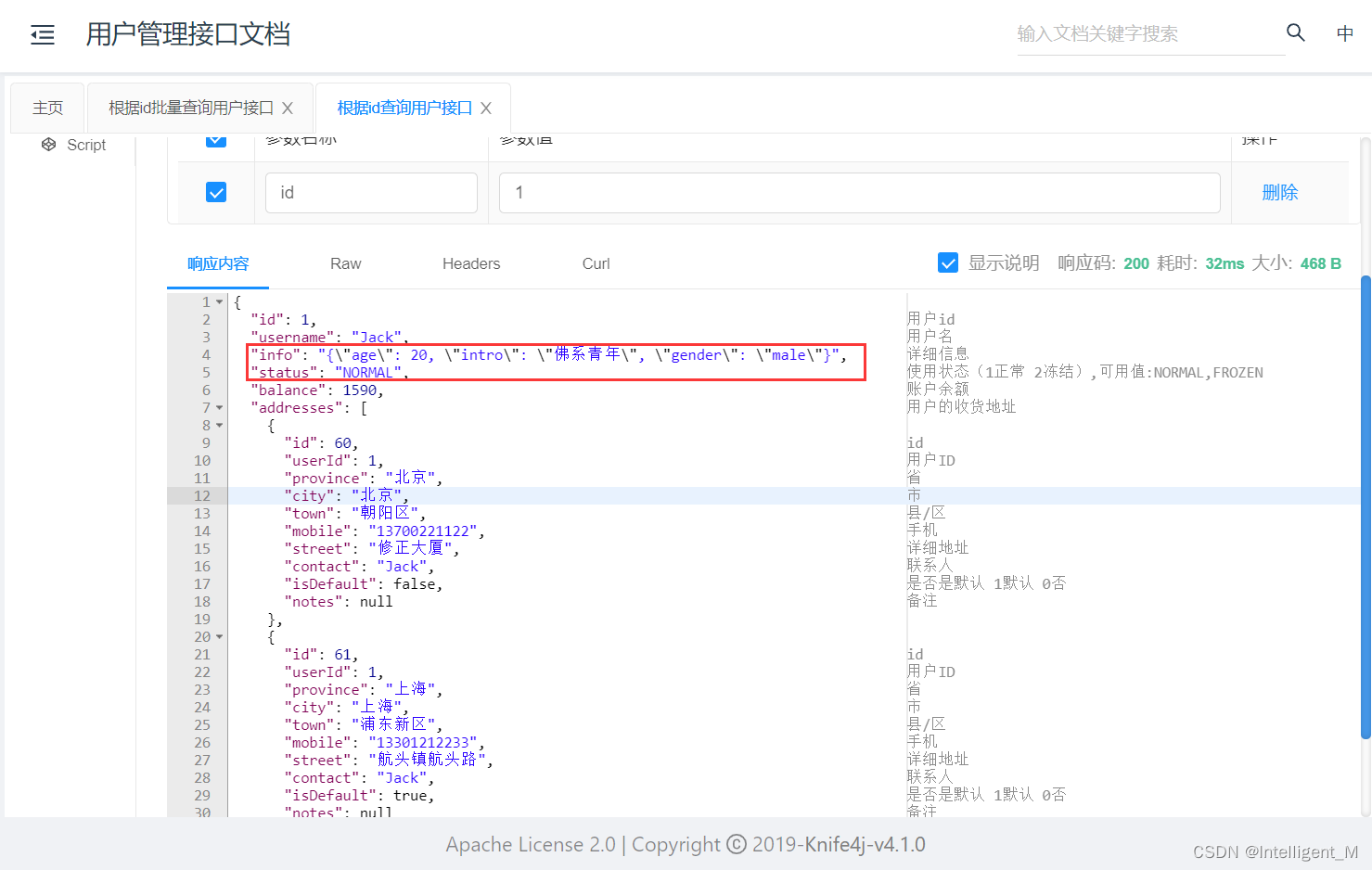The image size is (1372, 870).
Task: Close the 根据id查询用户接口 tab
Action: pyautogui.click(x=486, y=109)
